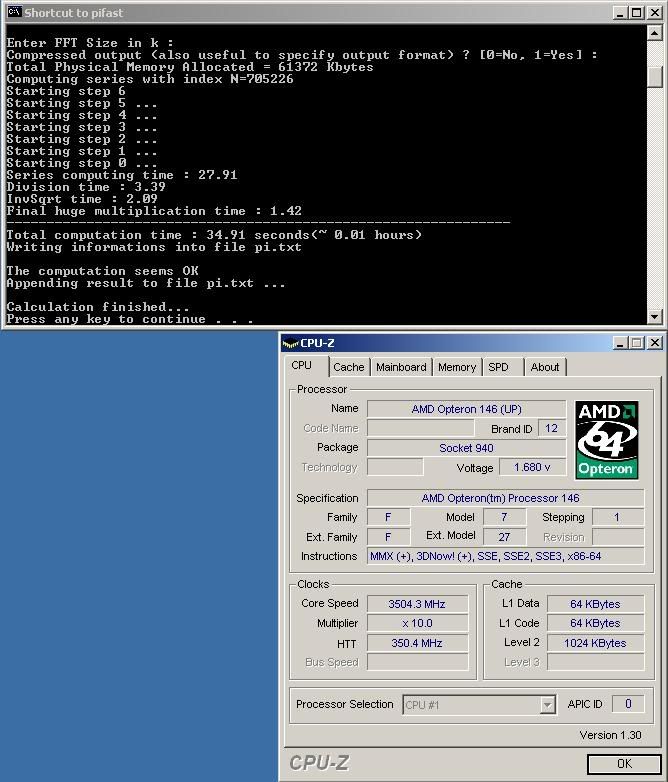Image resolution: width=668 pixels, height=782 pixels.
Task: Click the console scrollbar up arrow
Action: [x=655, y=33]
